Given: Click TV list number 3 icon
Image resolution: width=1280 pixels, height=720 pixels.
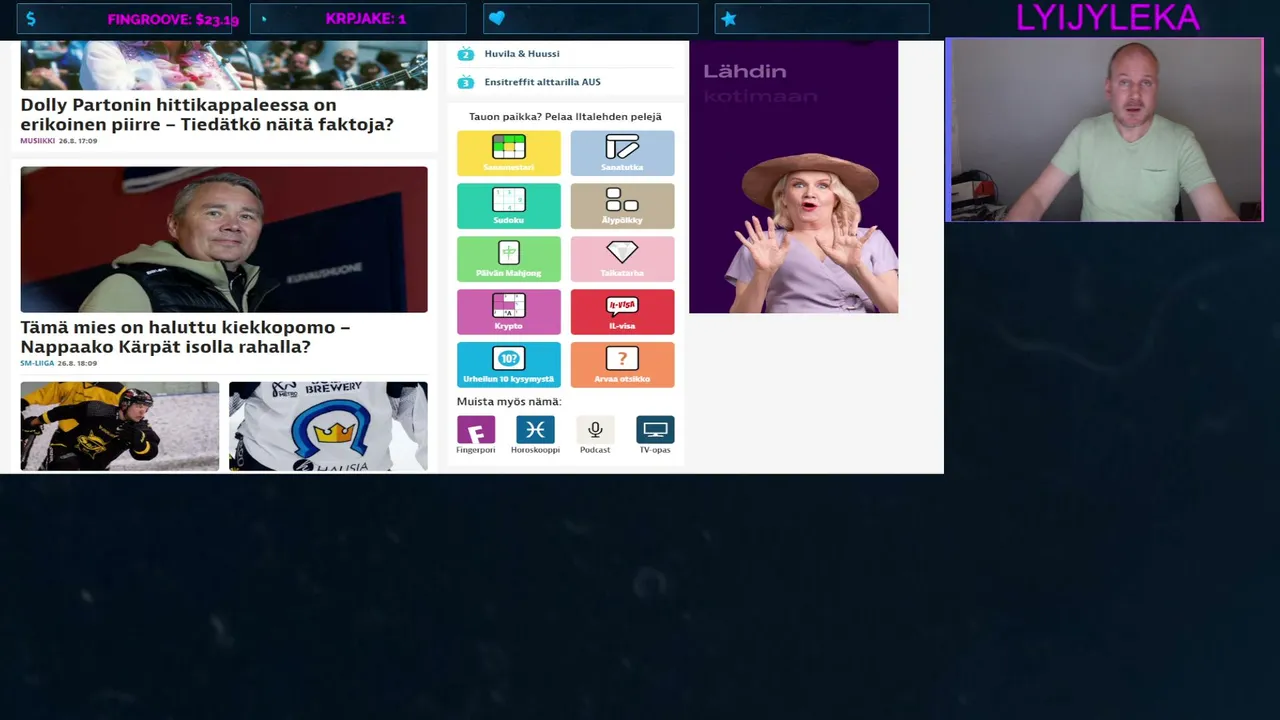Looking at the screenshot, I should coord(465,82).
